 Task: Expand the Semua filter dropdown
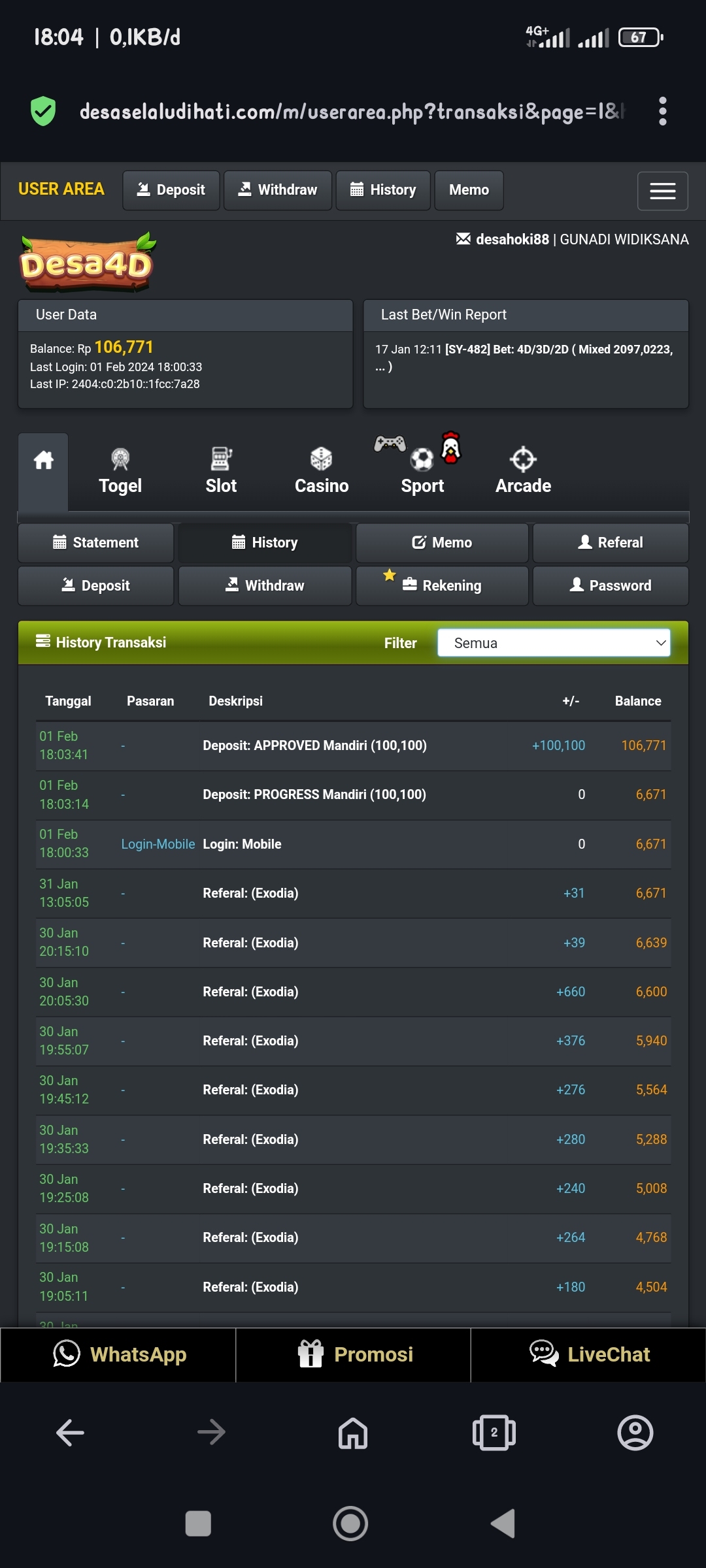[x=554, y=643]
